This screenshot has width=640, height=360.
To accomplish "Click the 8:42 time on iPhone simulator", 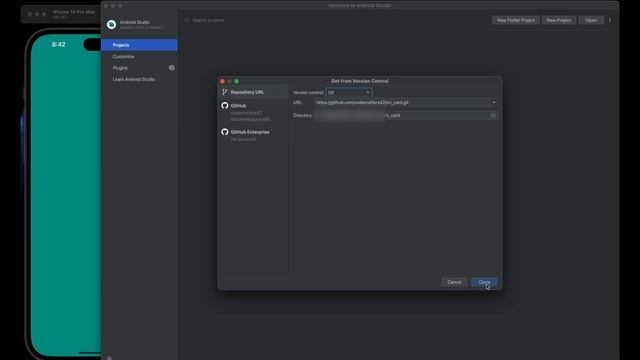I will coord(58,44).
